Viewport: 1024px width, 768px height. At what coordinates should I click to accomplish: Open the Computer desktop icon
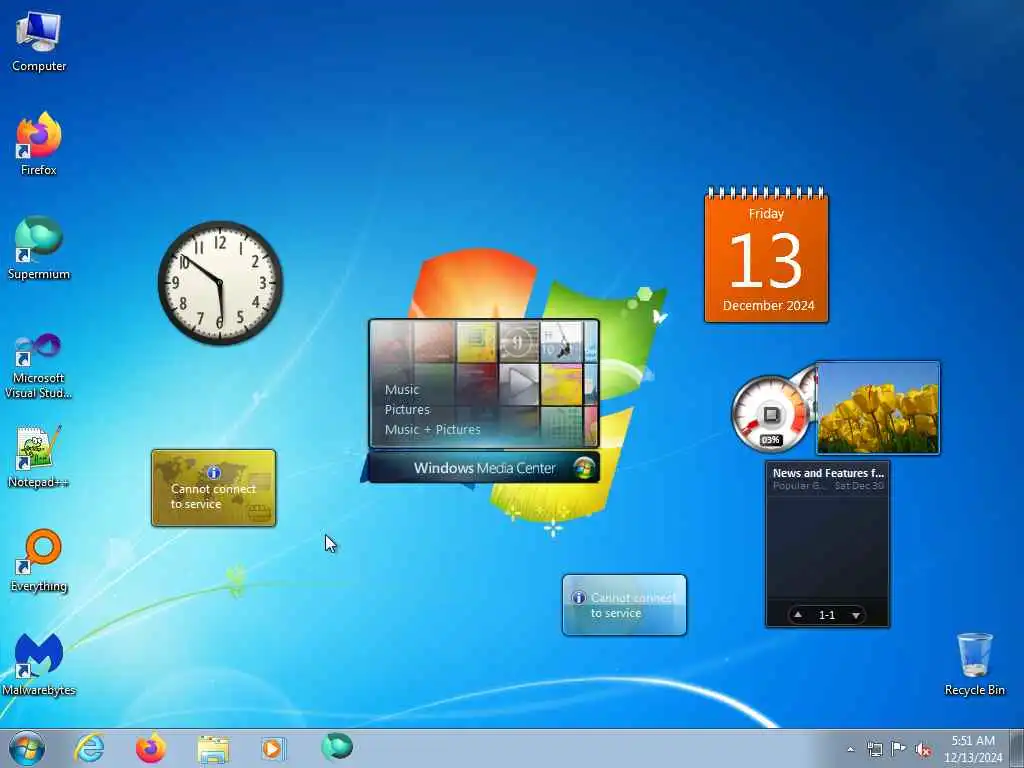[x=39, y=41]
